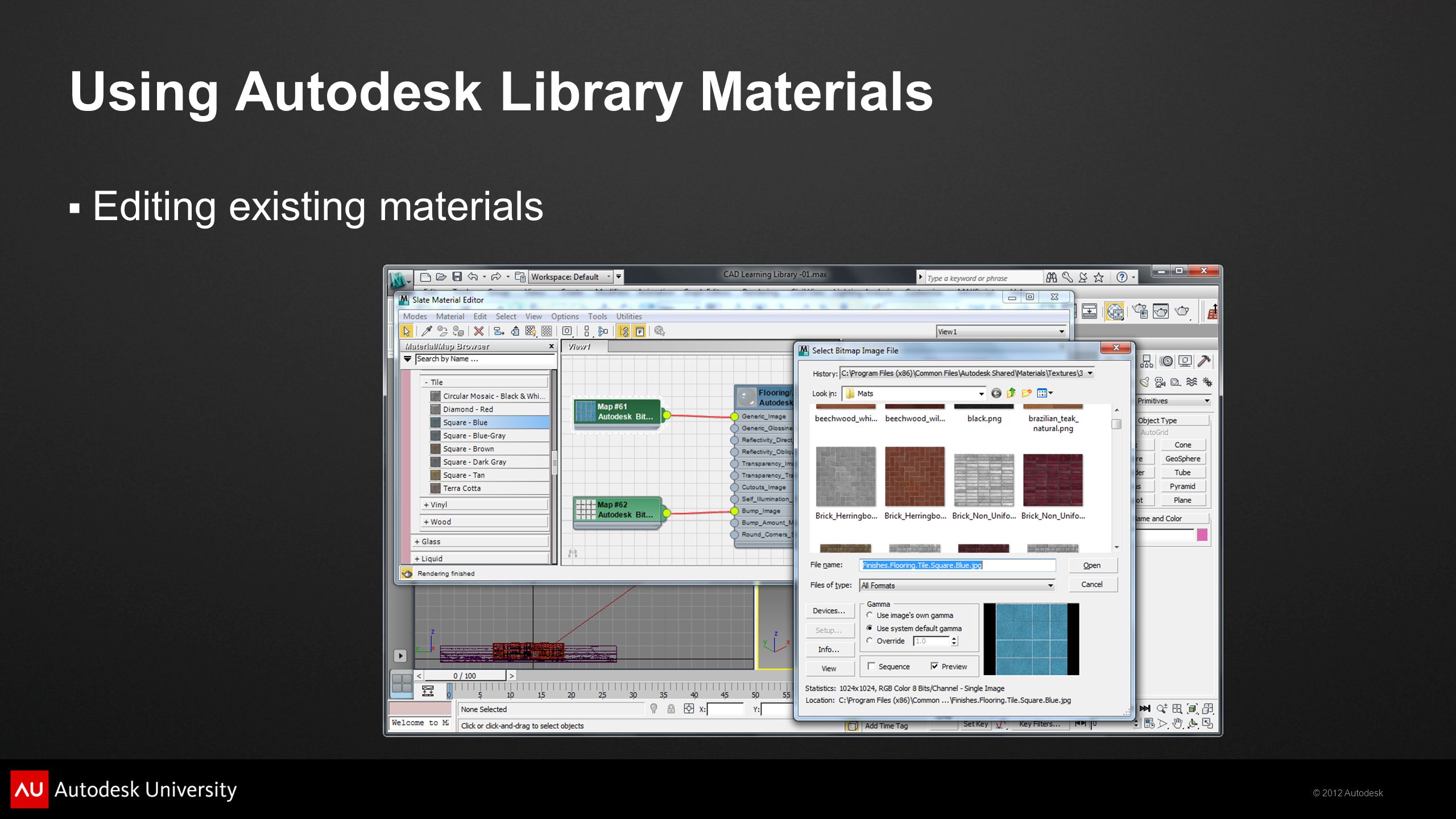
Task: Open the Utilities hammer panel icon
Action: coord(1204,361)
